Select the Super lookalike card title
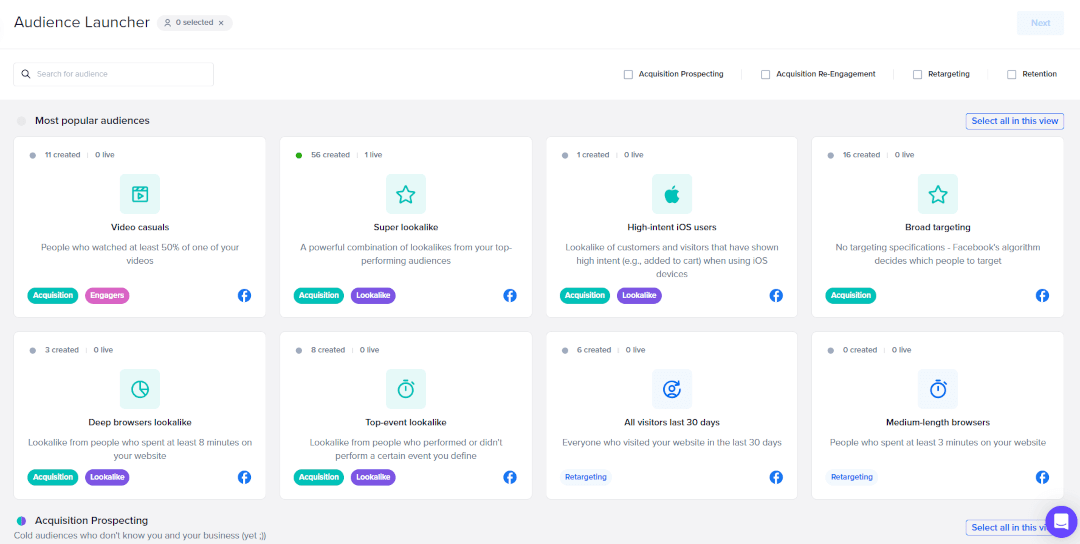1080x544 pixels. coord(406,227)
